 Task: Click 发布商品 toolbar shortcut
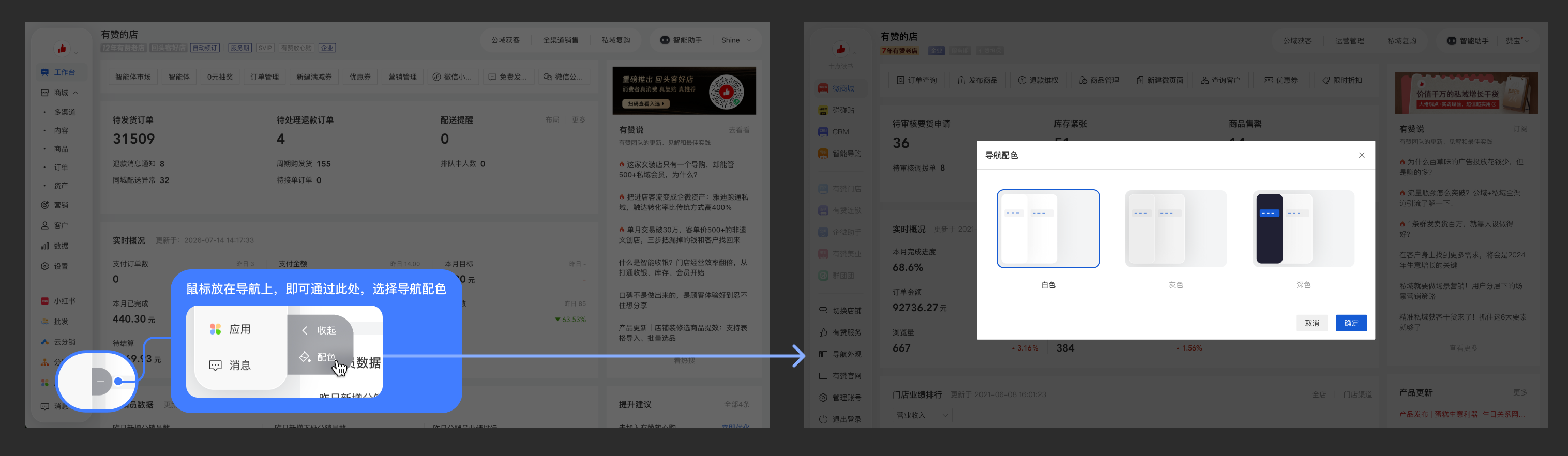click(977, 80)
